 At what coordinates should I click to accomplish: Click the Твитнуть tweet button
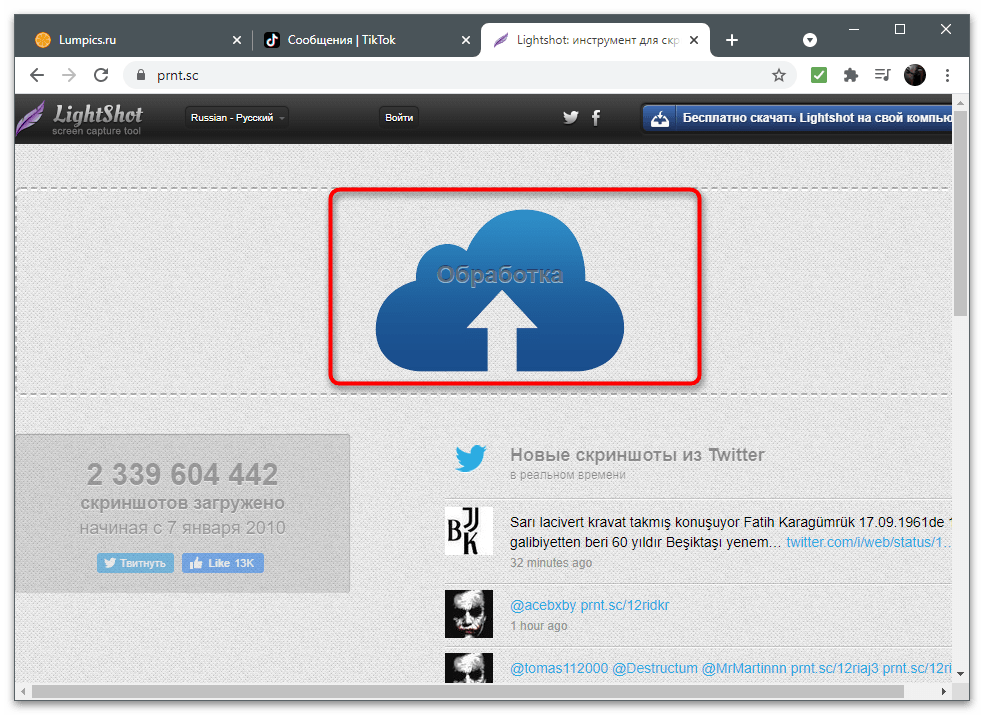point(136,563)
